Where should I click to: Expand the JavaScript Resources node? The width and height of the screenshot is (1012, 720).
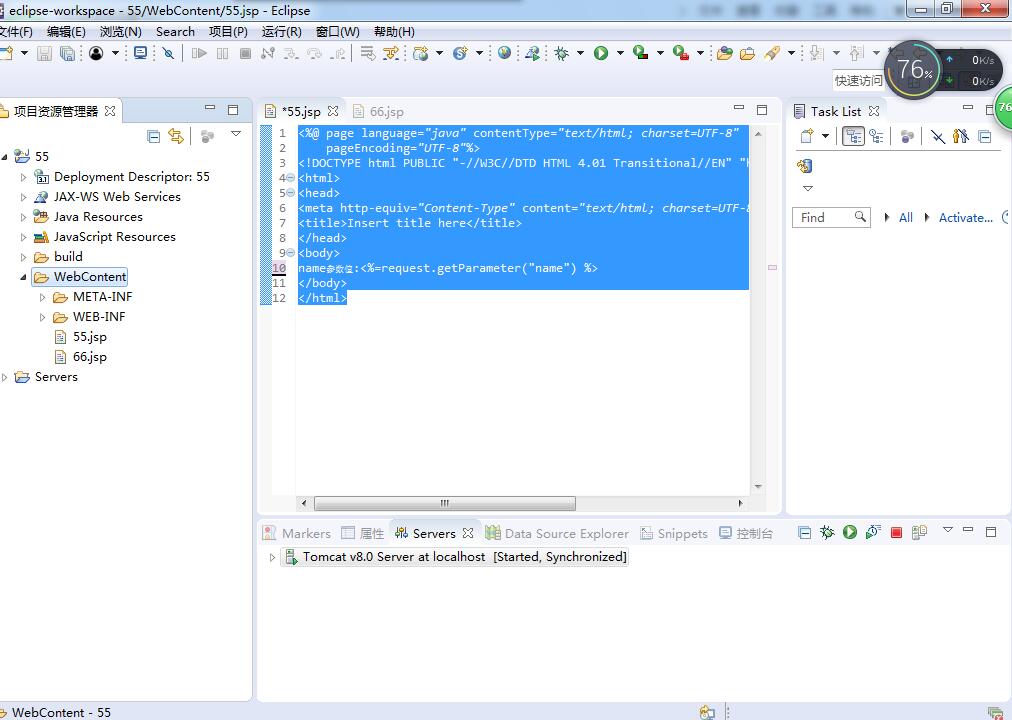(24, 237)
